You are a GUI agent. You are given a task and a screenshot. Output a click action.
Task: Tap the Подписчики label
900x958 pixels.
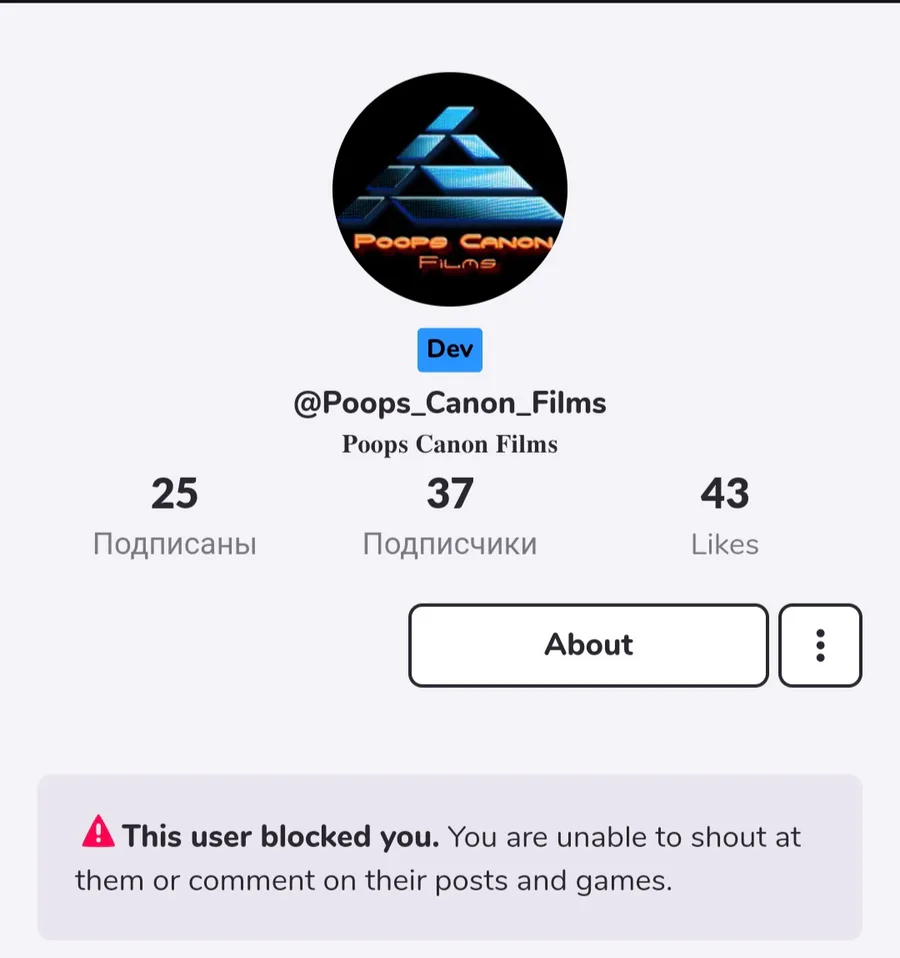(450, 544)
